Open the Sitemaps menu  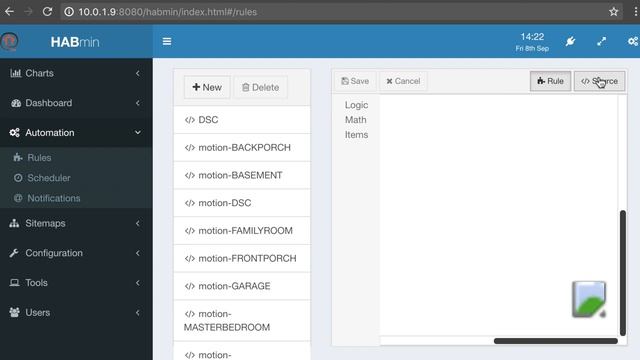76,223
